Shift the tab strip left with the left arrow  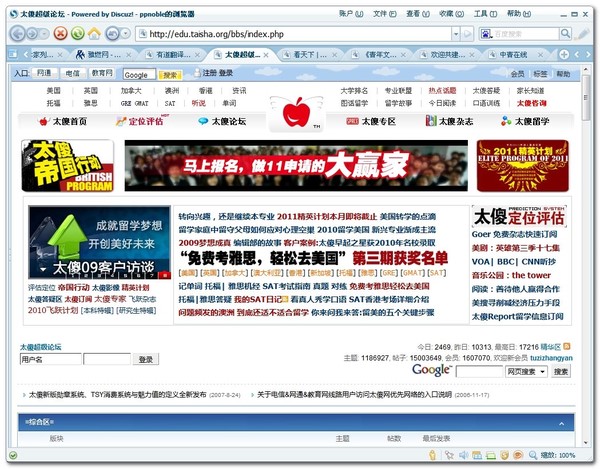pyautogui.click(x=577, y=55)
